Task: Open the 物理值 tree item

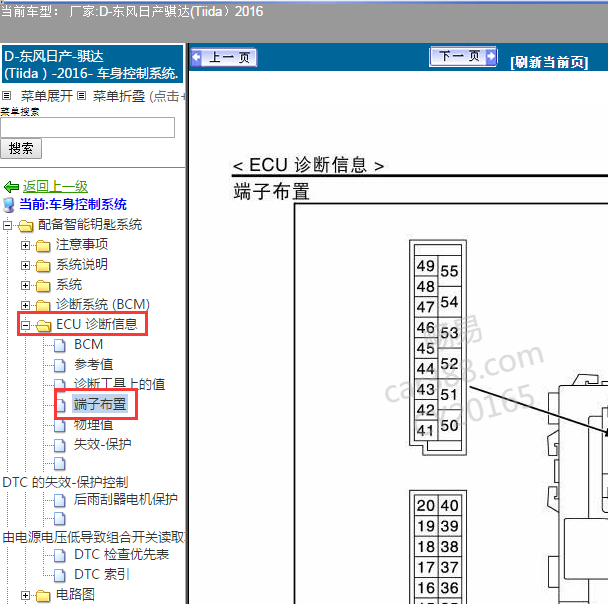Action: tap(93, 425)
